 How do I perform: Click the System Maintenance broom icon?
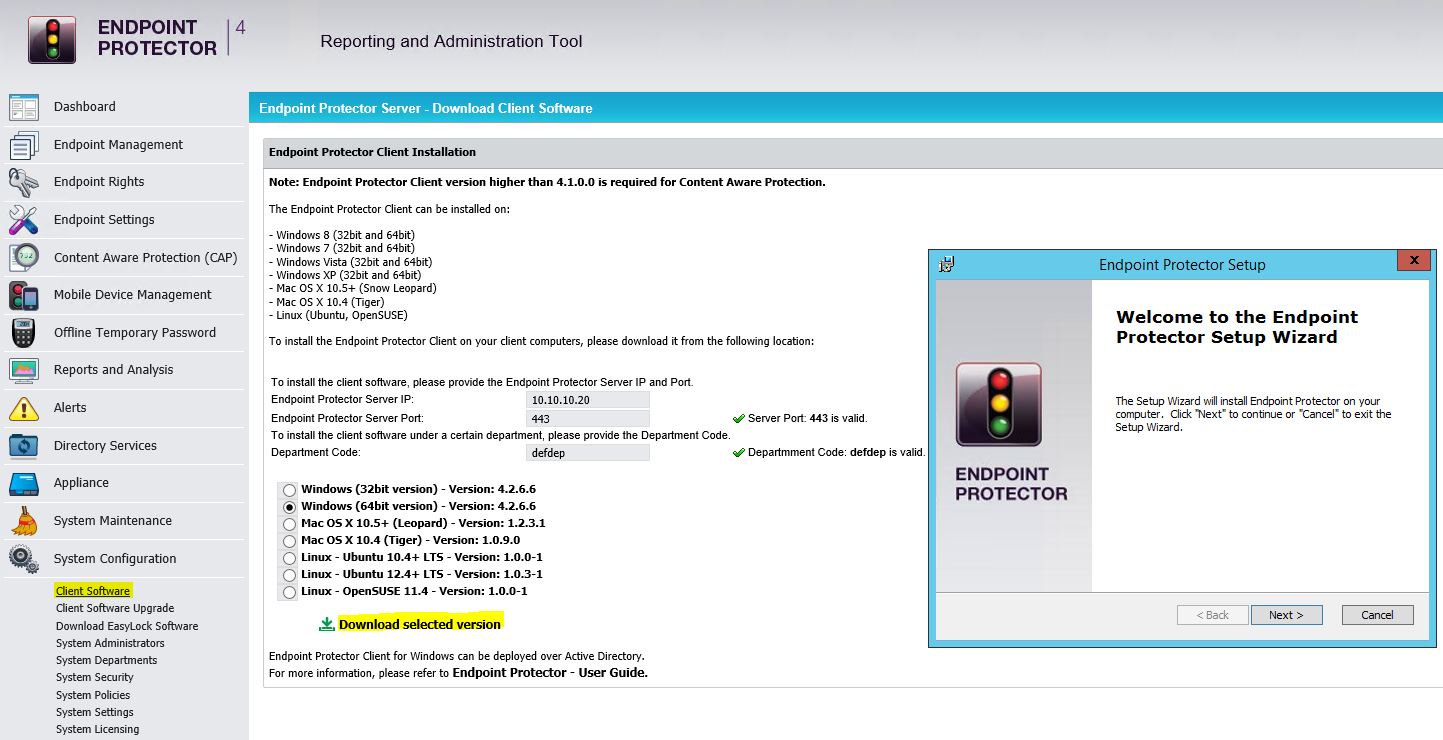[x=23, y=521]
